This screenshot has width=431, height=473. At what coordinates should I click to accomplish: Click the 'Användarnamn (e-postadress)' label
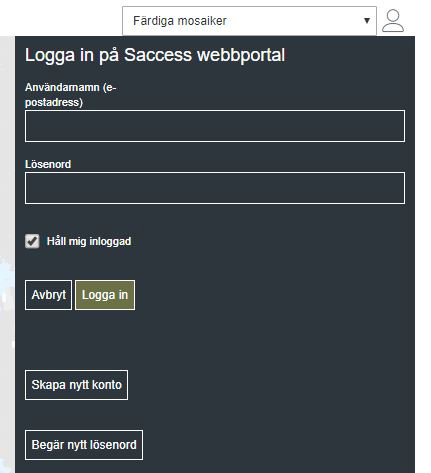(71, 95)
